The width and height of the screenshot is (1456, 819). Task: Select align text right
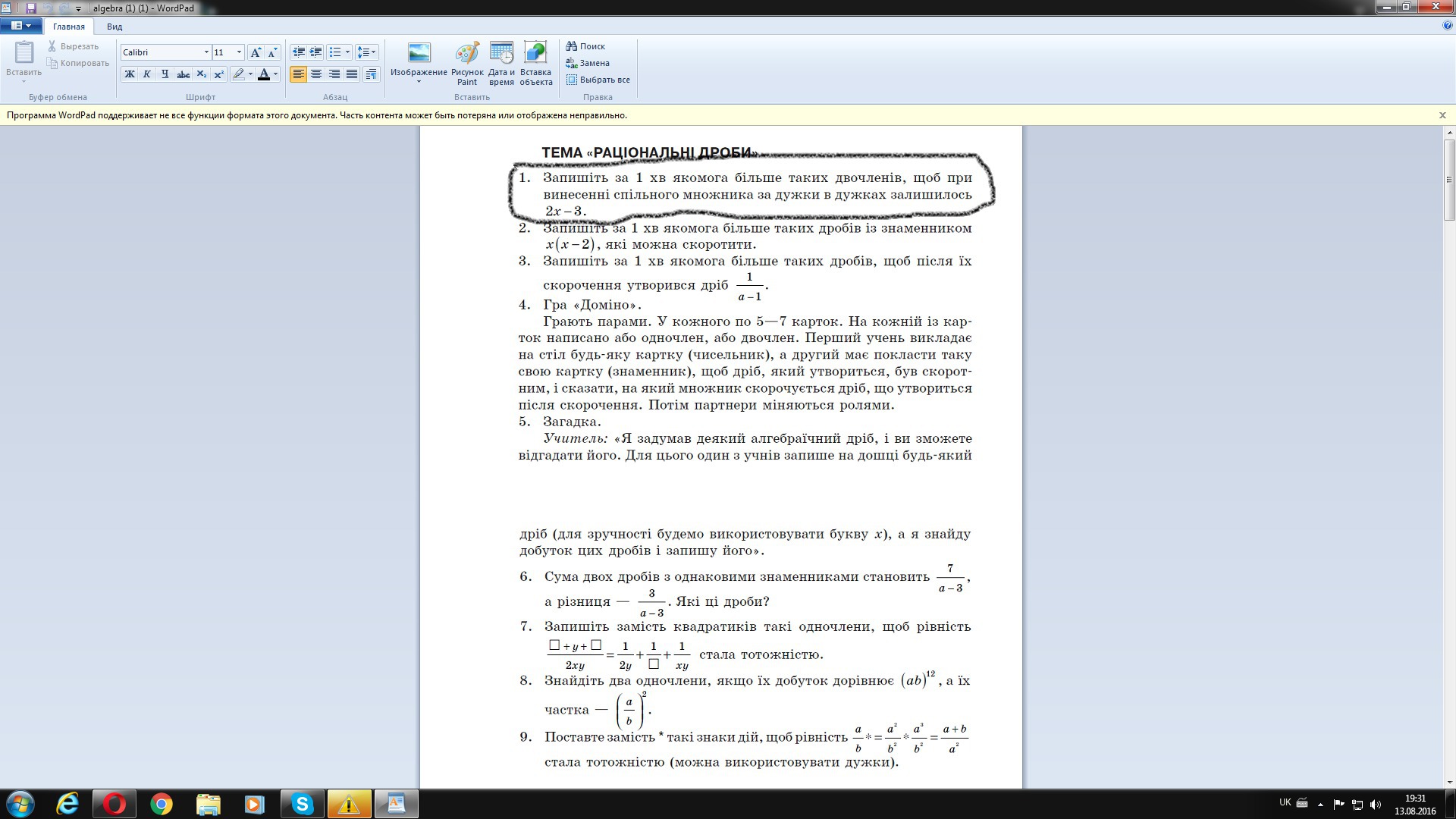[334, 74]
